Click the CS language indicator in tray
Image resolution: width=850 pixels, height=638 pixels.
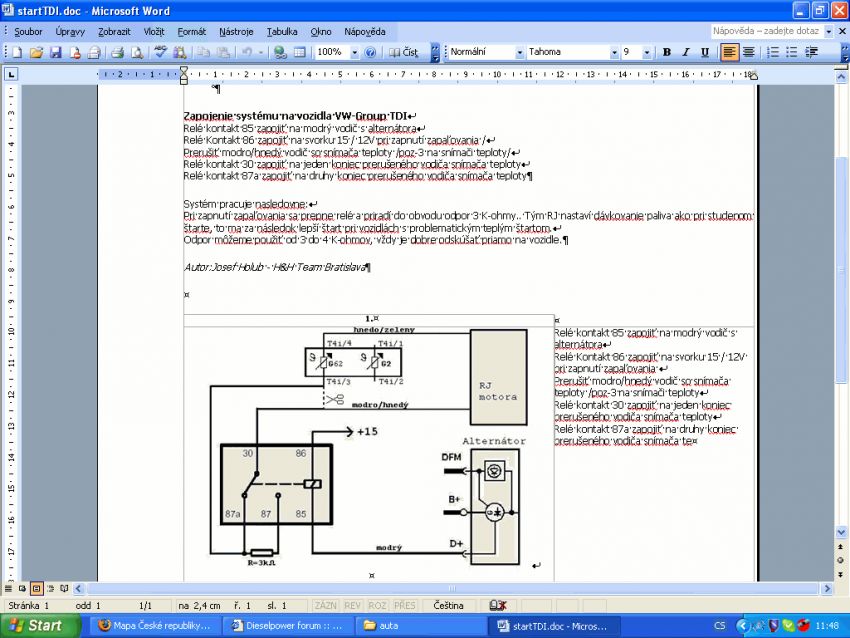click(719, 626)
